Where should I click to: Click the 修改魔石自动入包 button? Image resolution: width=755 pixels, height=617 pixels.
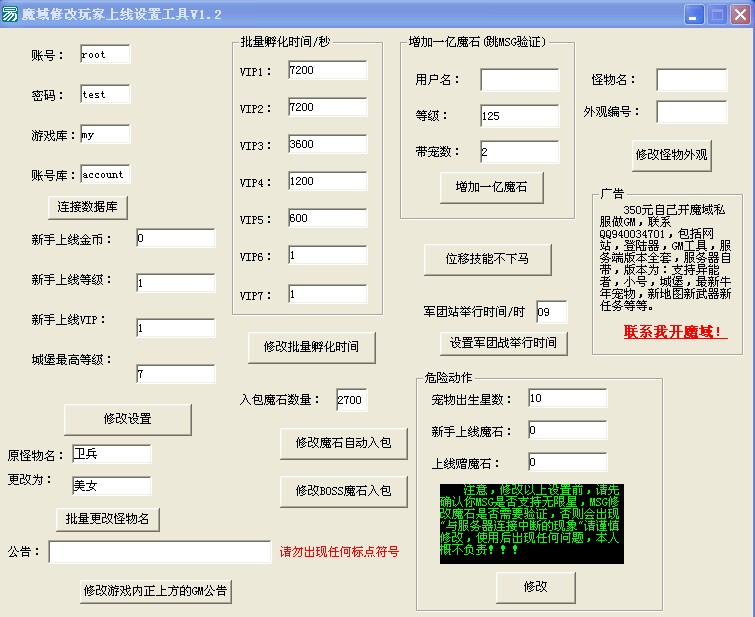point(343,443)
